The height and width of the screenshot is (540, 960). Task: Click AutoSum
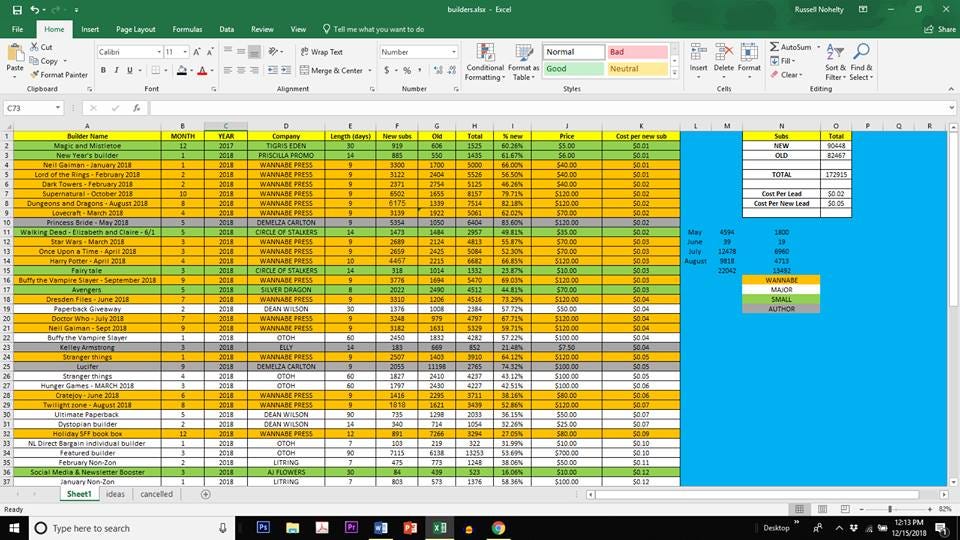pos(790,47)
